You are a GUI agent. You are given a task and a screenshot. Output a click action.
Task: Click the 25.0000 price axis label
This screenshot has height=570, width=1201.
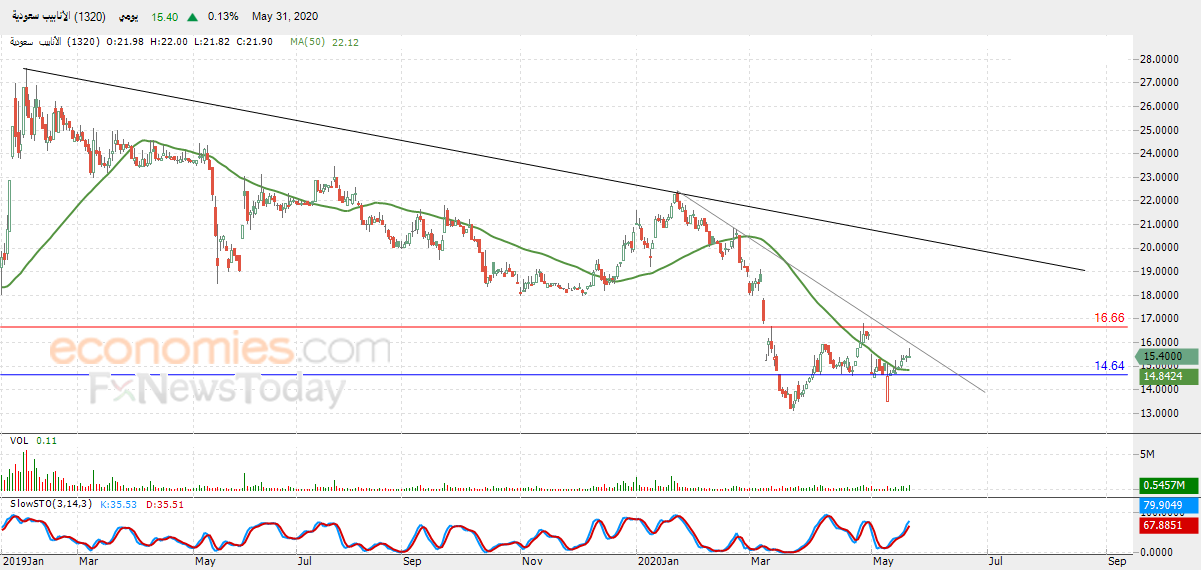[x=1161, y=130]
